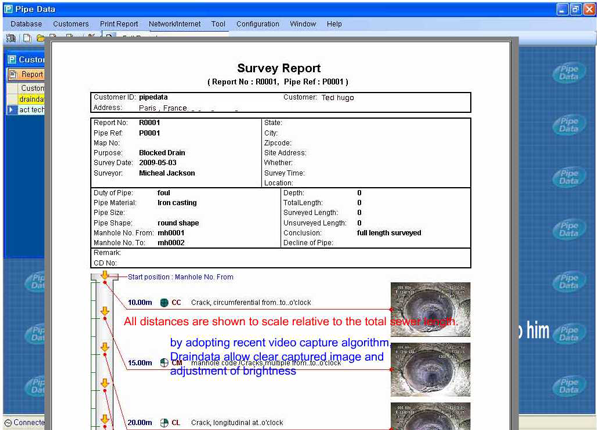The image size is (597, 430).
Task: Click the yellow arrow at the pipe start position
Action: 105,275
